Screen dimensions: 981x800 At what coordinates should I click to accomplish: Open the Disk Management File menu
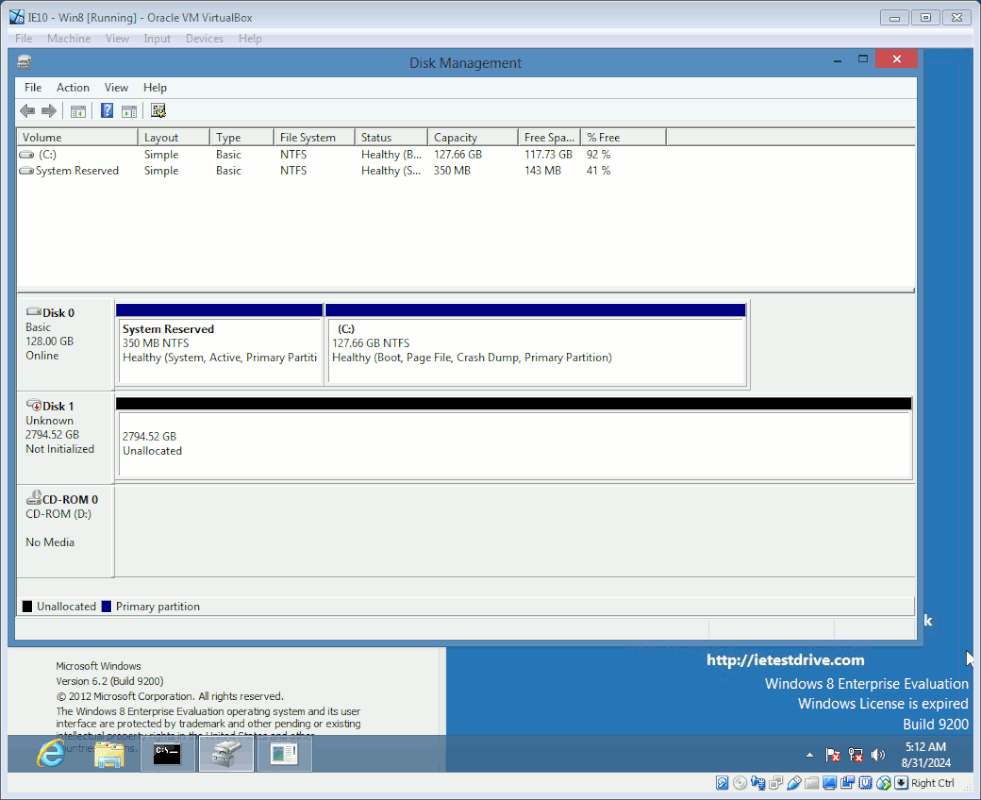point(33,88)
